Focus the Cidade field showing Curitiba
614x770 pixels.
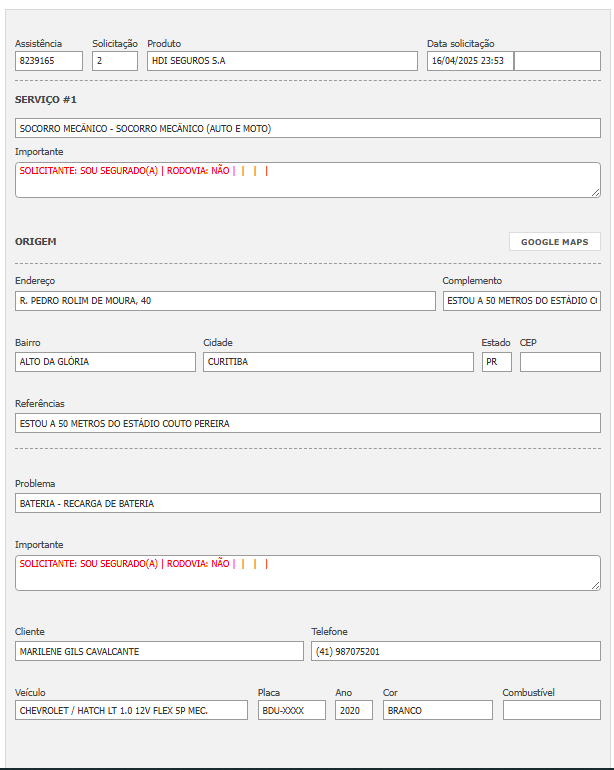tap(338, 362)
